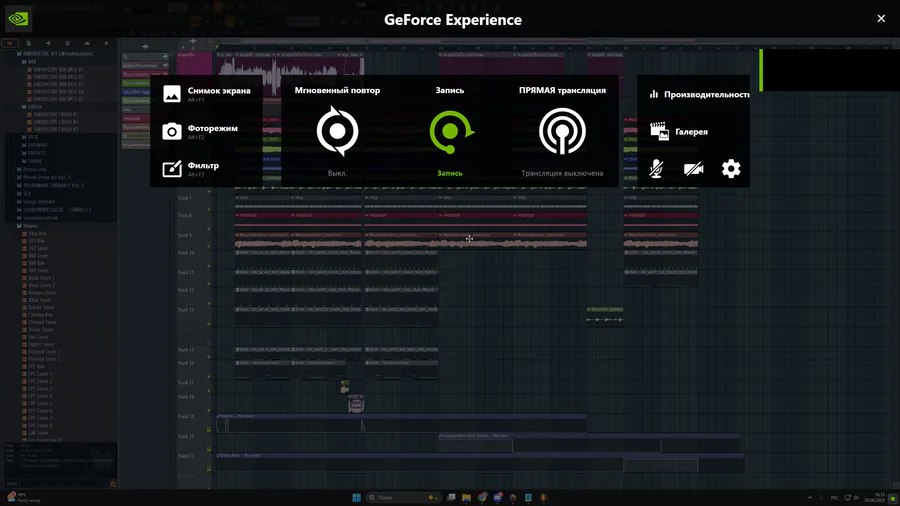The image size is (900, 506).
Task: Collapse the 808 folder in FL browser
Action: pyautogui.click(x=29, y=61)
